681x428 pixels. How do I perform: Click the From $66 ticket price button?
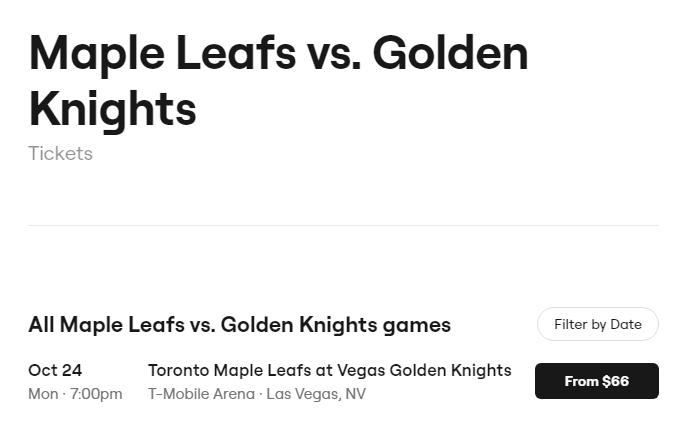596,381
